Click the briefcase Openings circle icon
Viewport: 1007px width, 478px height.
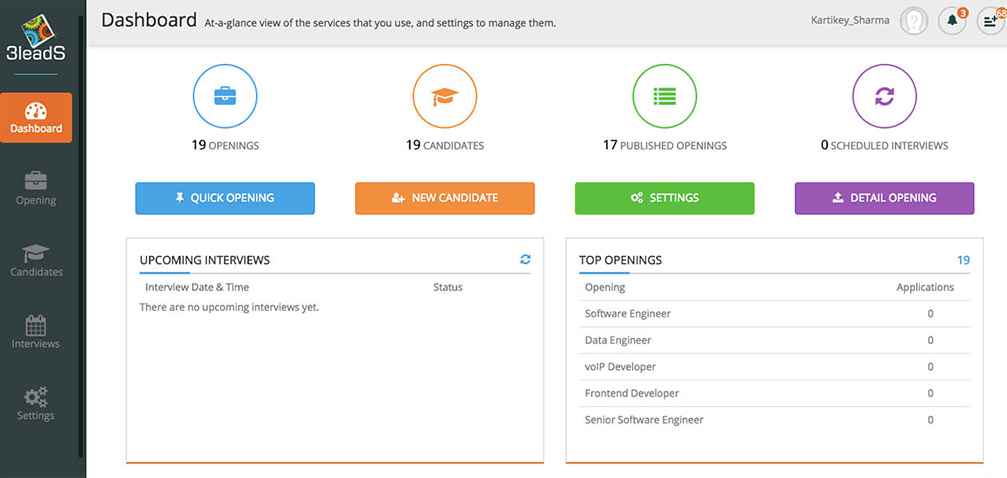tap(225, 97)
